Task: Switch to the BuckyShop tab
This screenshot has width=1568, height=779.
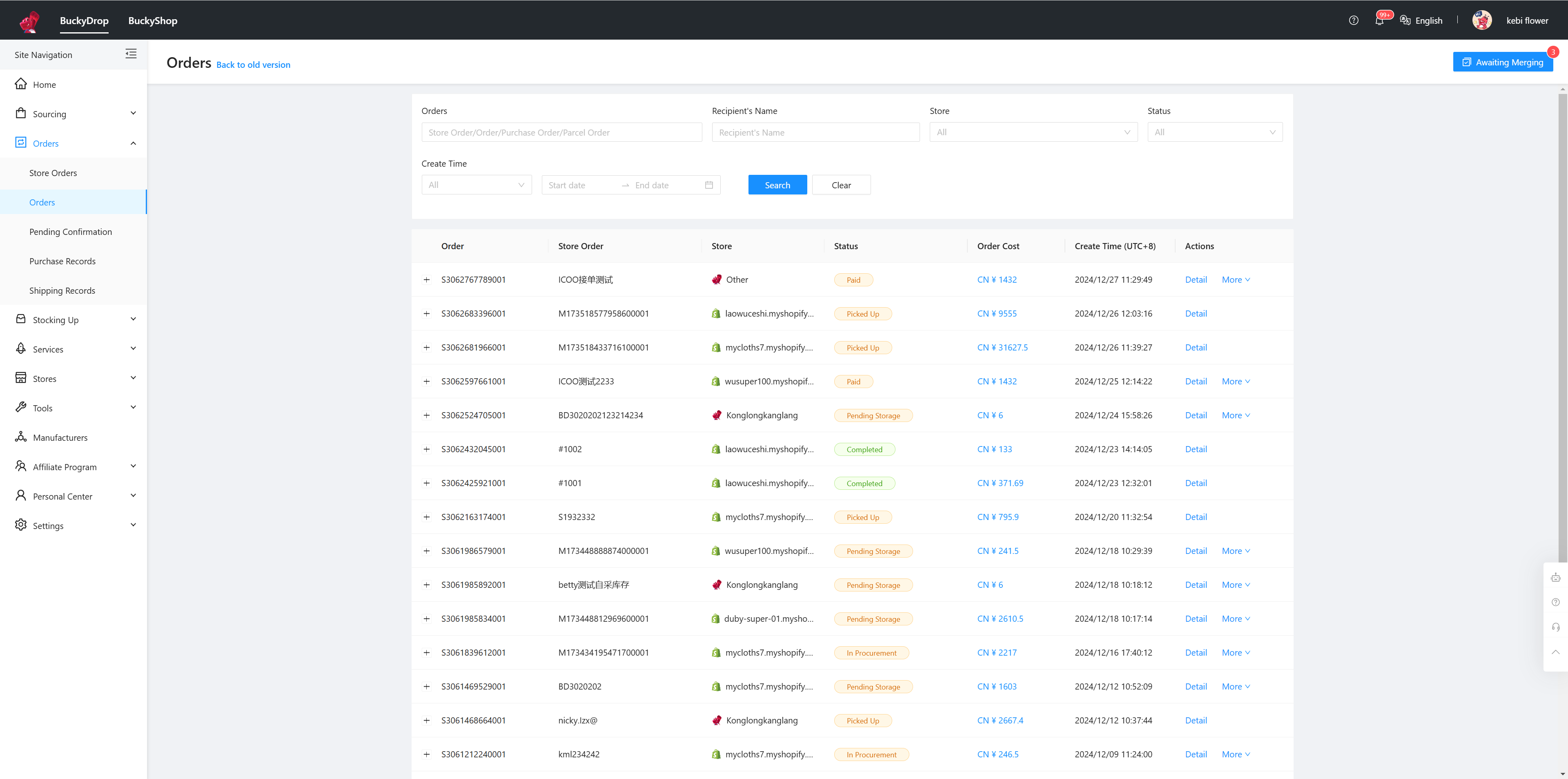Action: coord(153,21)
